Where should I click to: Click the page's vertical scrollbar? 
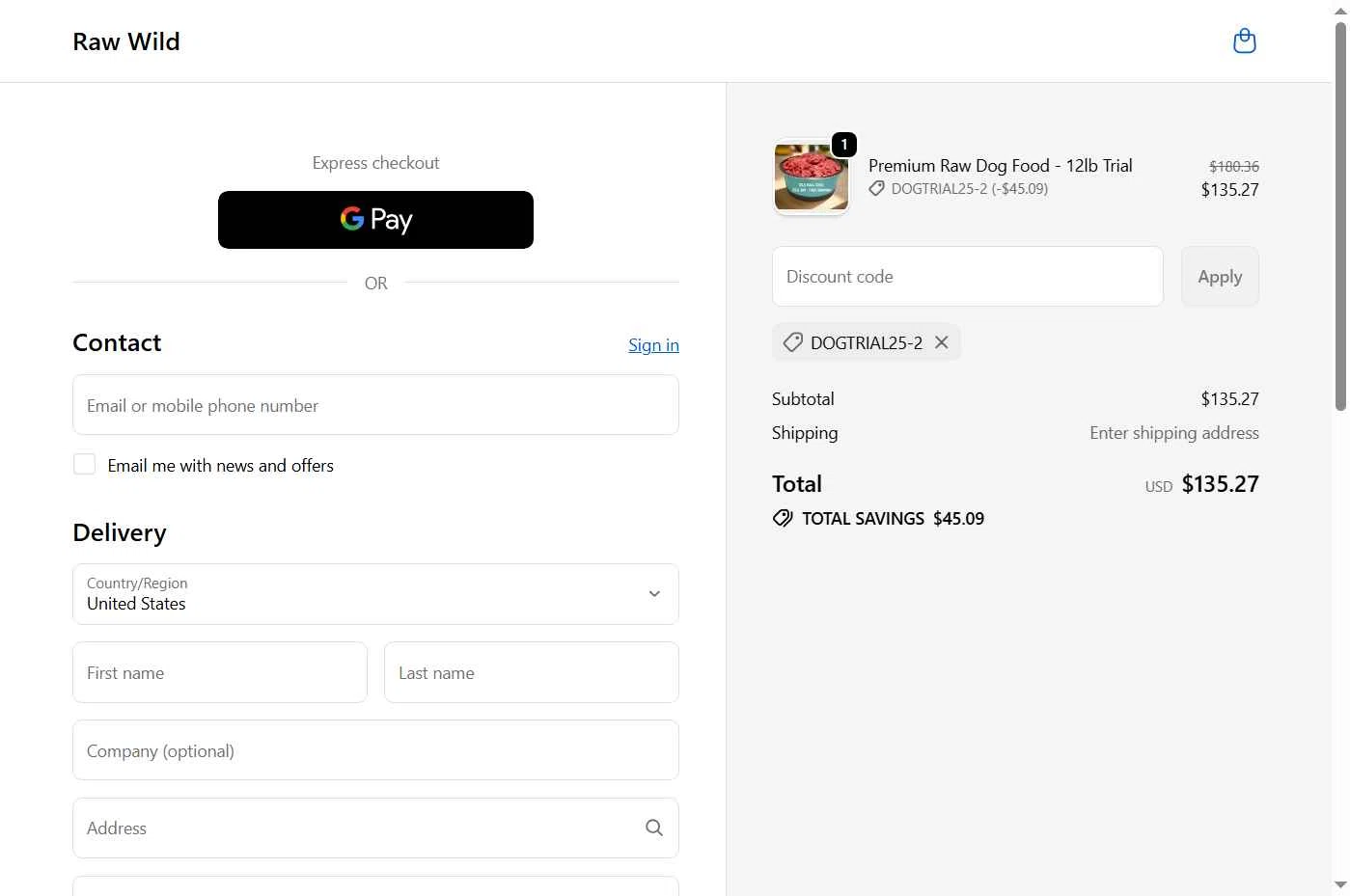coord(1340,217)
